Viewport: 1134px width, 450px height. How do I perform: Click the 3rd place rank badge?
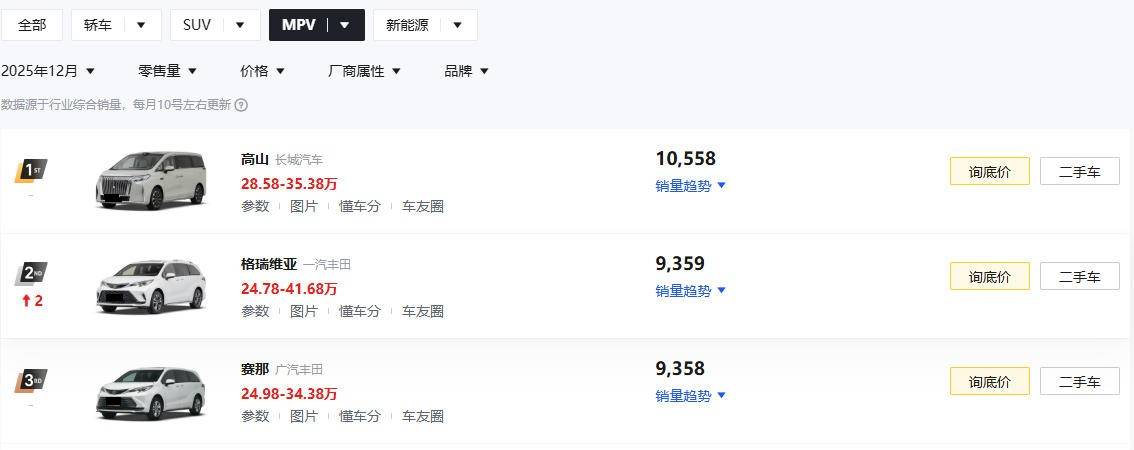click(x=31, y=380)
